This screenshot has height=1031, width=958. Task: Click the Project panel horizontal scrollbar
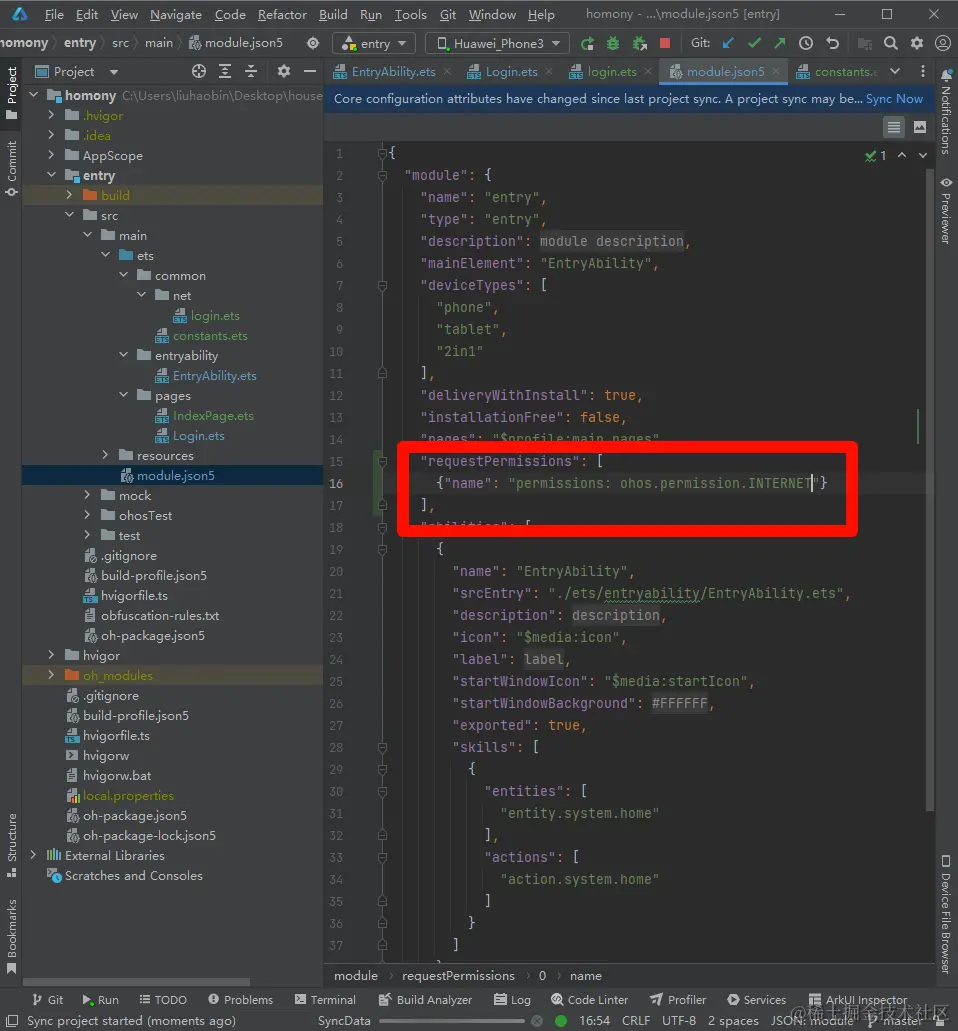click(x=136, y=982)
